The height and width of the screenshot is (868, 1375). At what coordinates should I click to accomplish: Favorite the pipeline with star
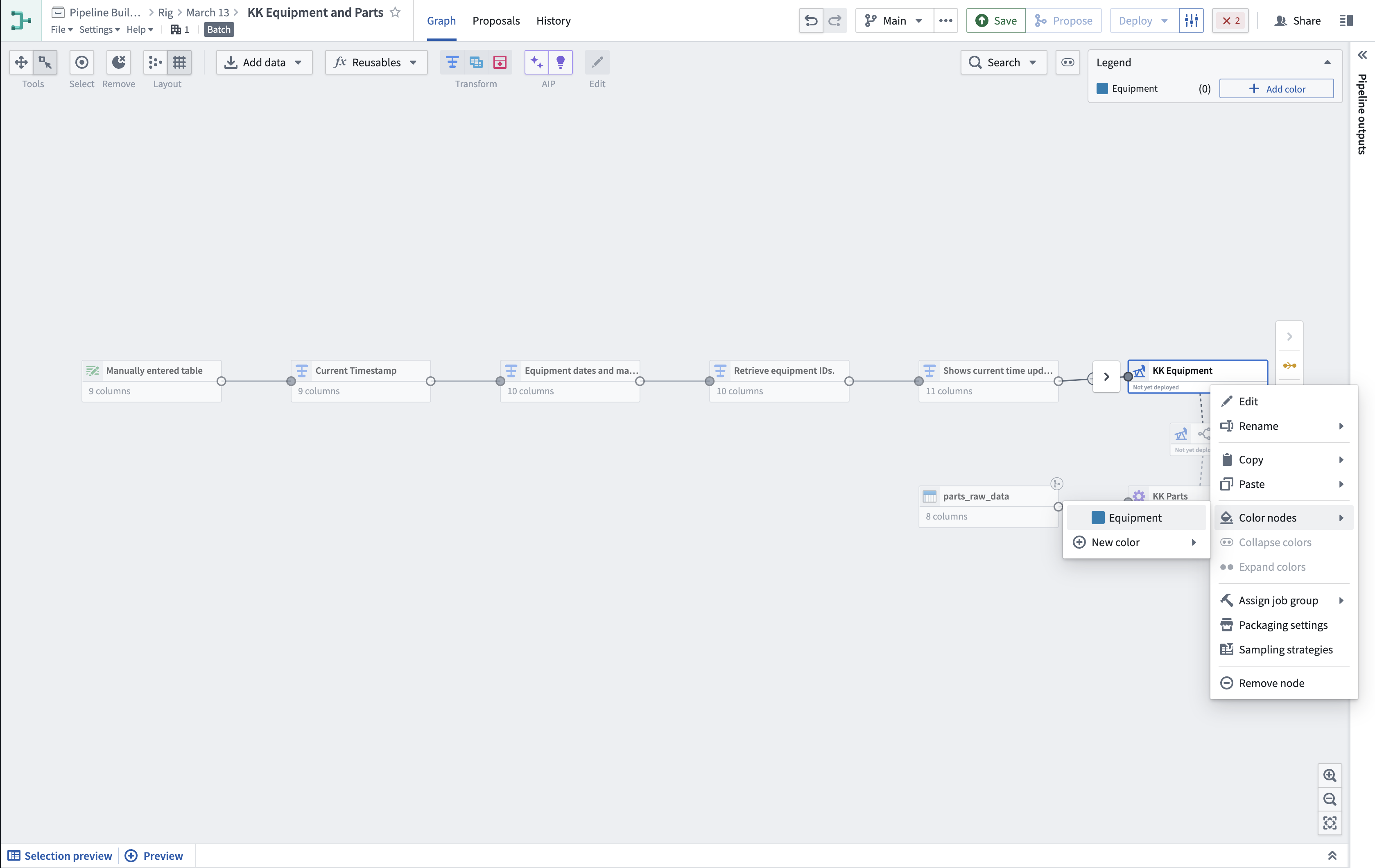(x=395, y=12)
